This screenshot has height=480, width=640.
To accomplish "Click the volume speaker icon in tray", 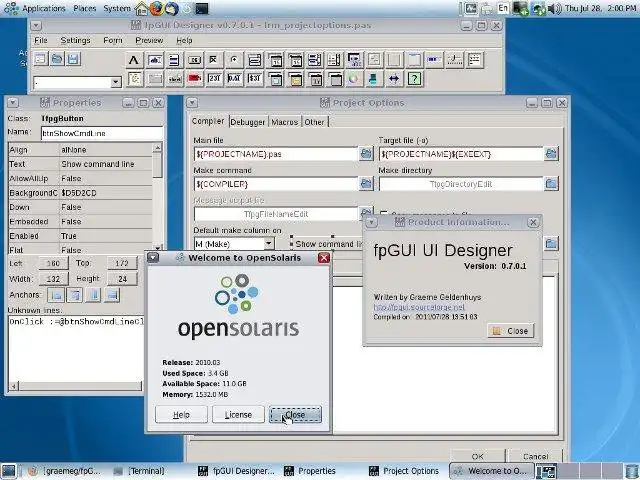I will [554, 9].
